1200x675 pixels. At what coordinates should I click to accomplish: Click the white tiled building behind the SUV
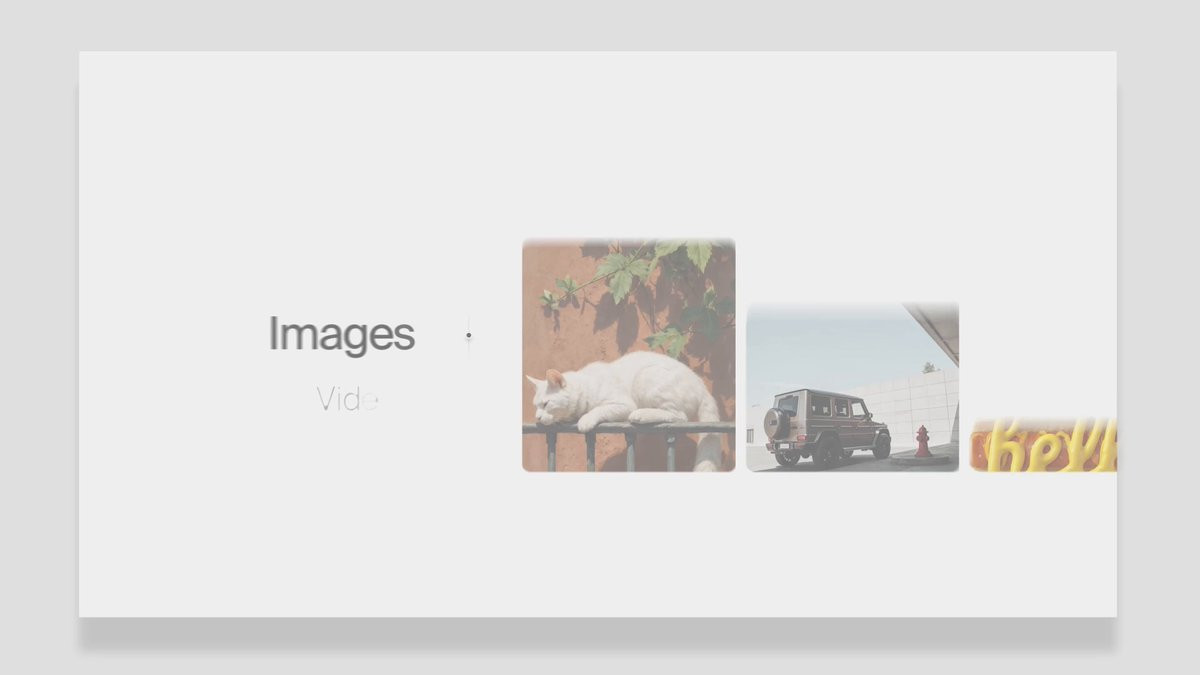908,409
